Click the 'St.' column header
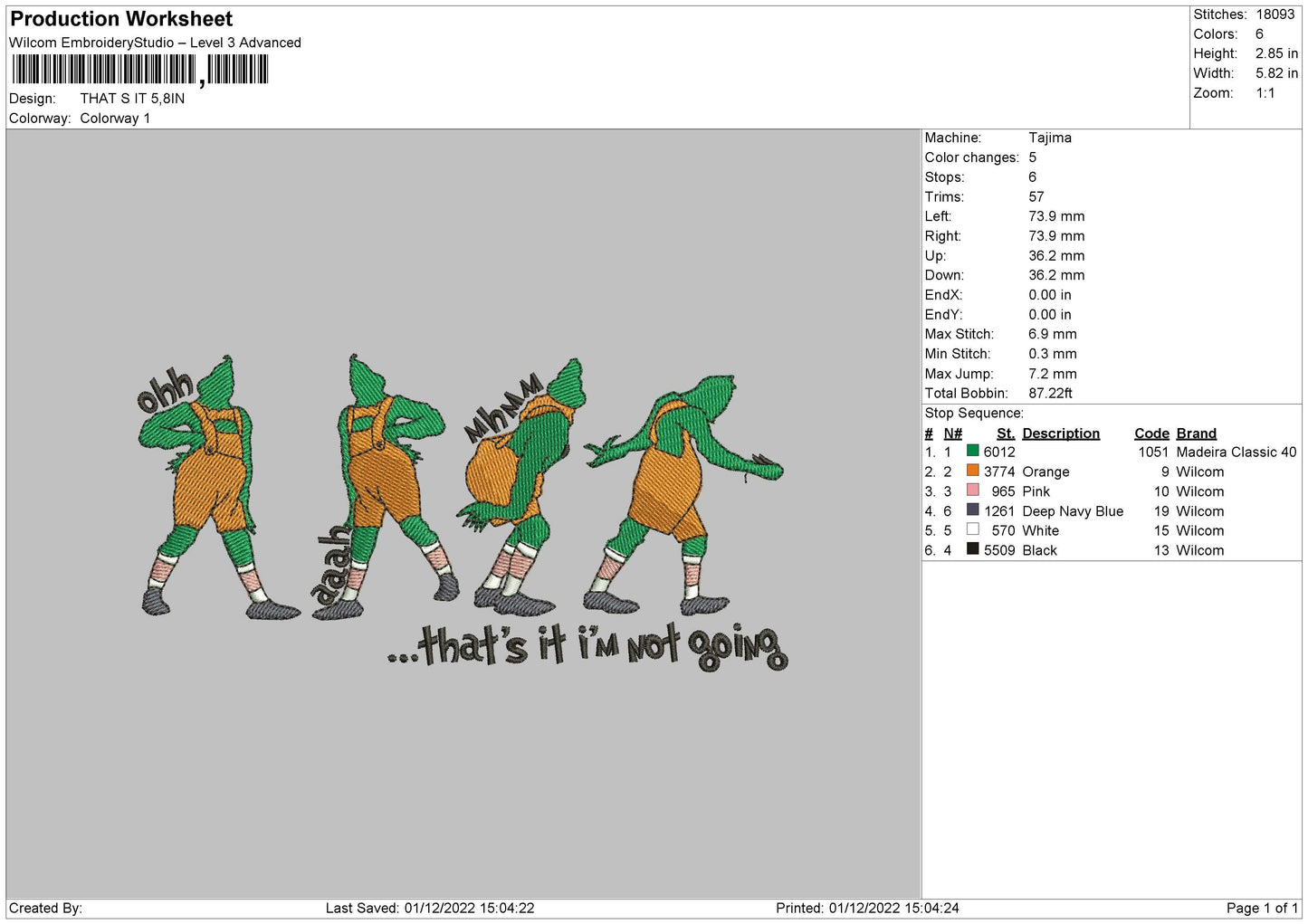Viewport: 1308px width, 924px height. [1006, 433]
